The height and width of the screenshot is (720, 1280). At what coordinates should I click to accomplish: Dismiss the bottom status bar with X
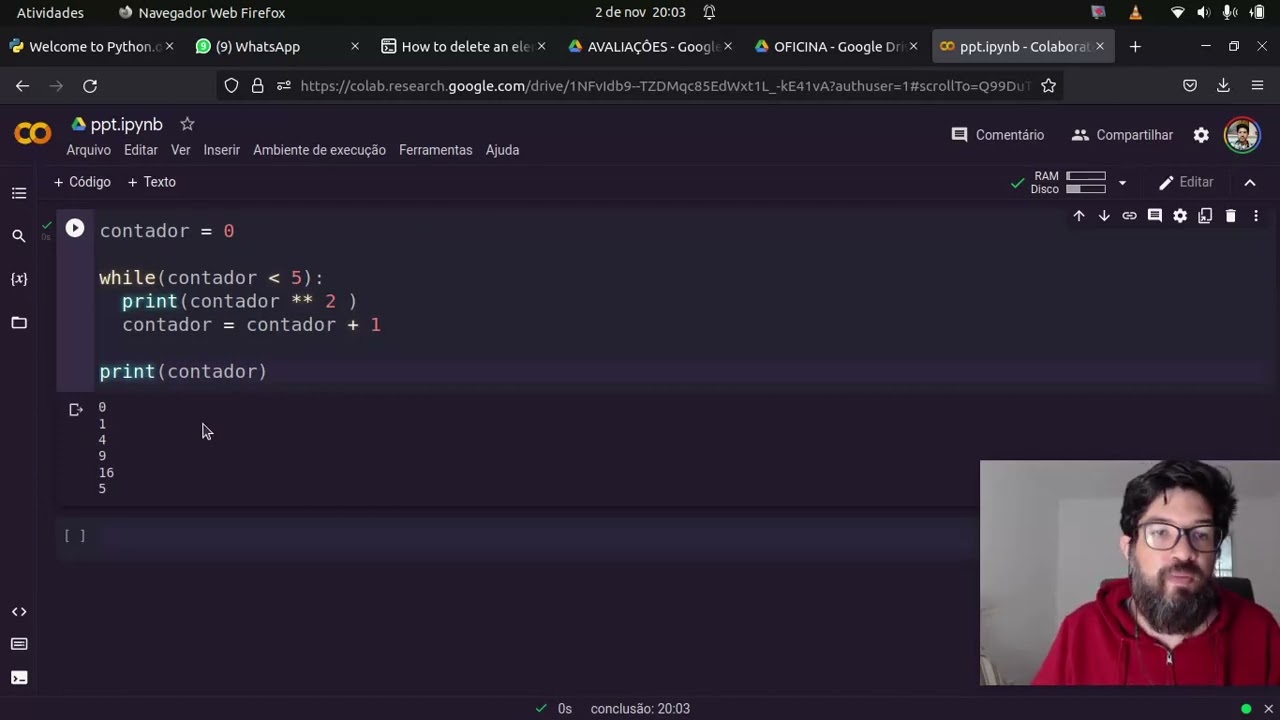pyautogui.click(x=1268, y=709)
